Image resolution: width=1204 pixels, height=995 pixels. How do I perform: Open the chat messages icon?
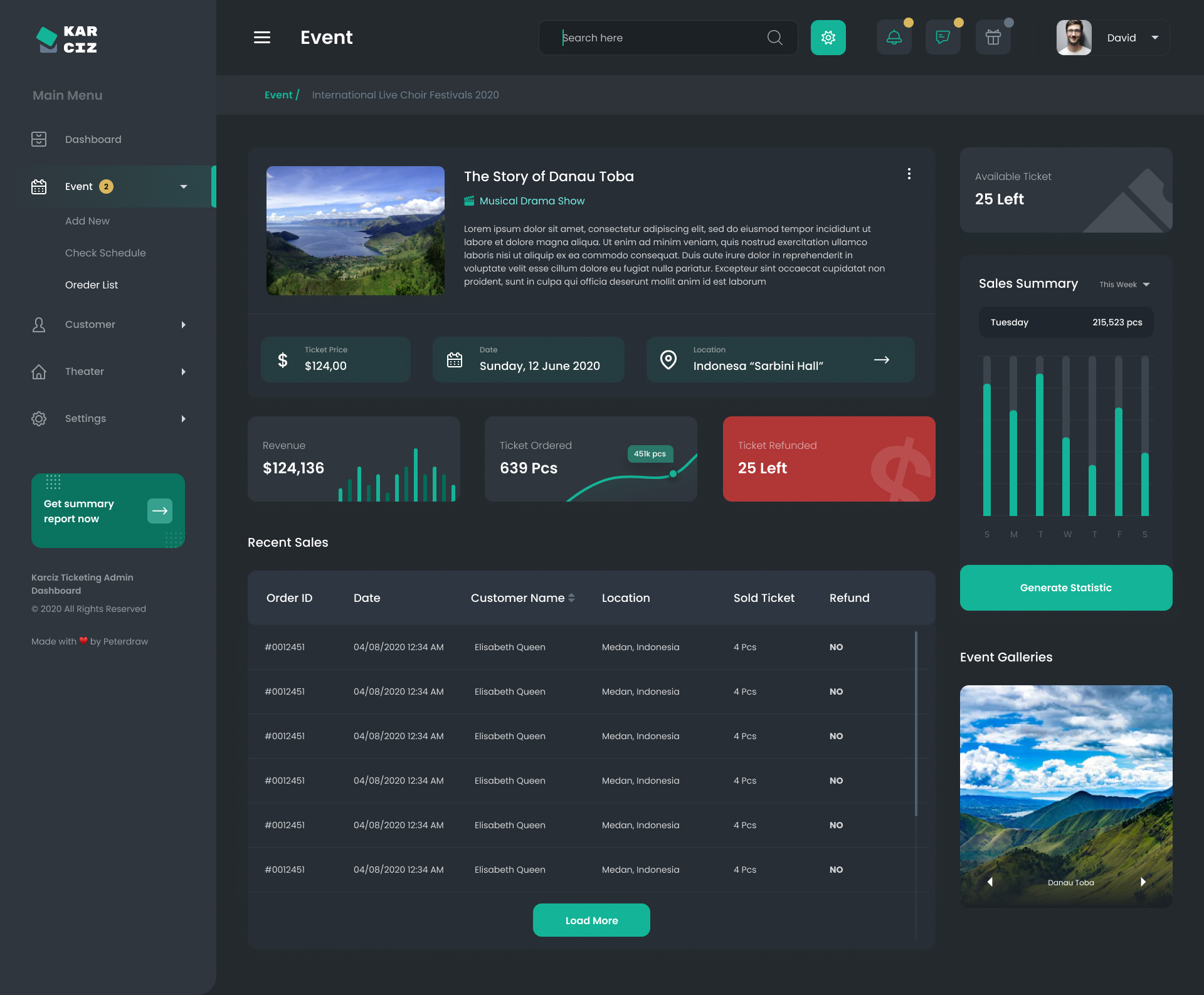943,36
